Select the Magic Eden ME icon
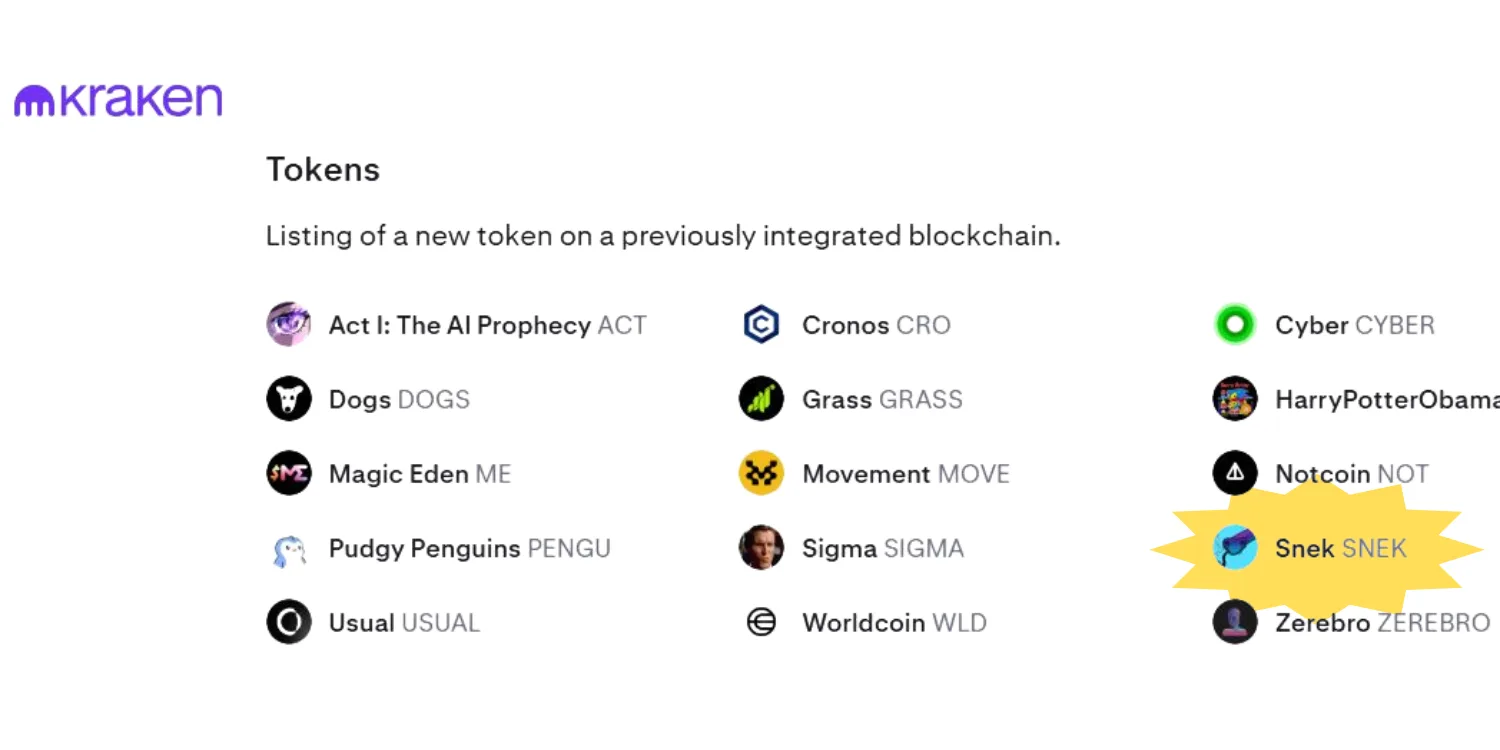Screen dimensions: 1500x750 click(289, 474)
